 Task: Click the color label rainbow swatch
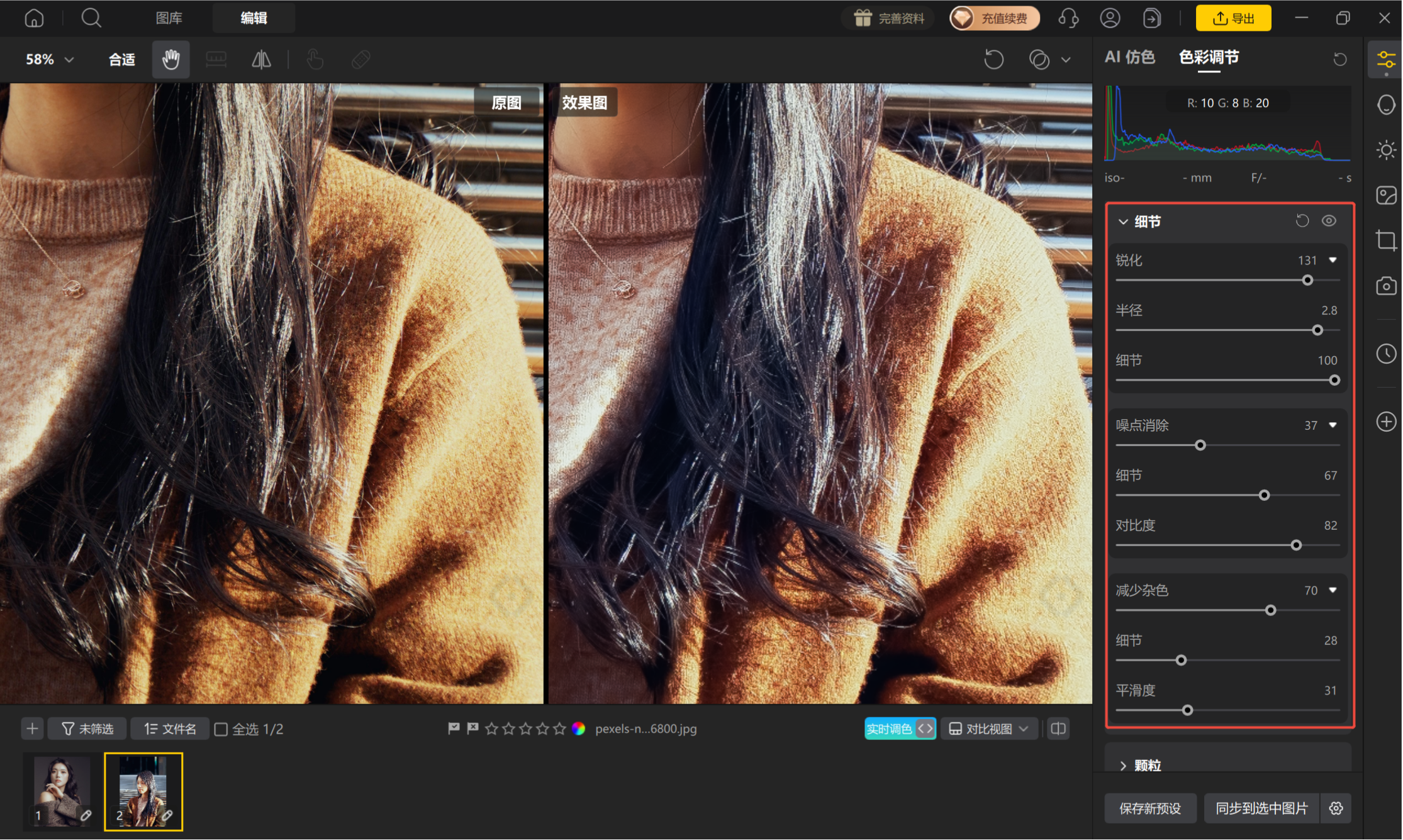point(579,729)
